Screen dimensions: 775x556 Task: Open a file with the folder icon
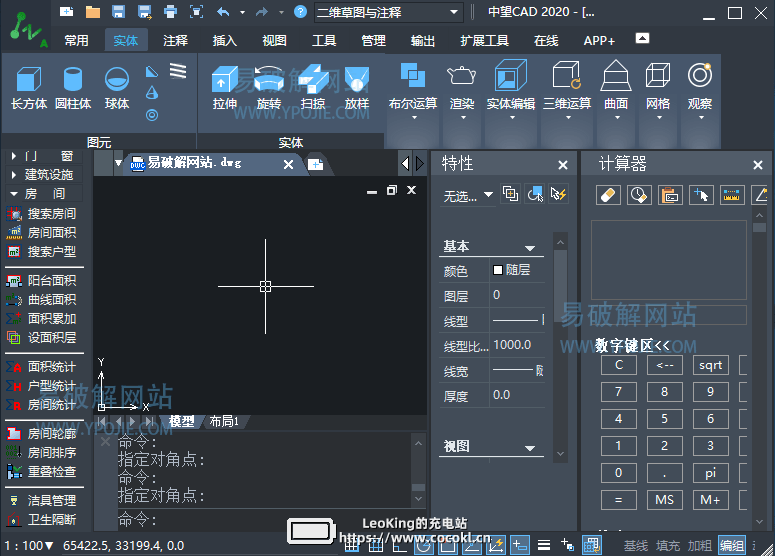tap(93, 11)
